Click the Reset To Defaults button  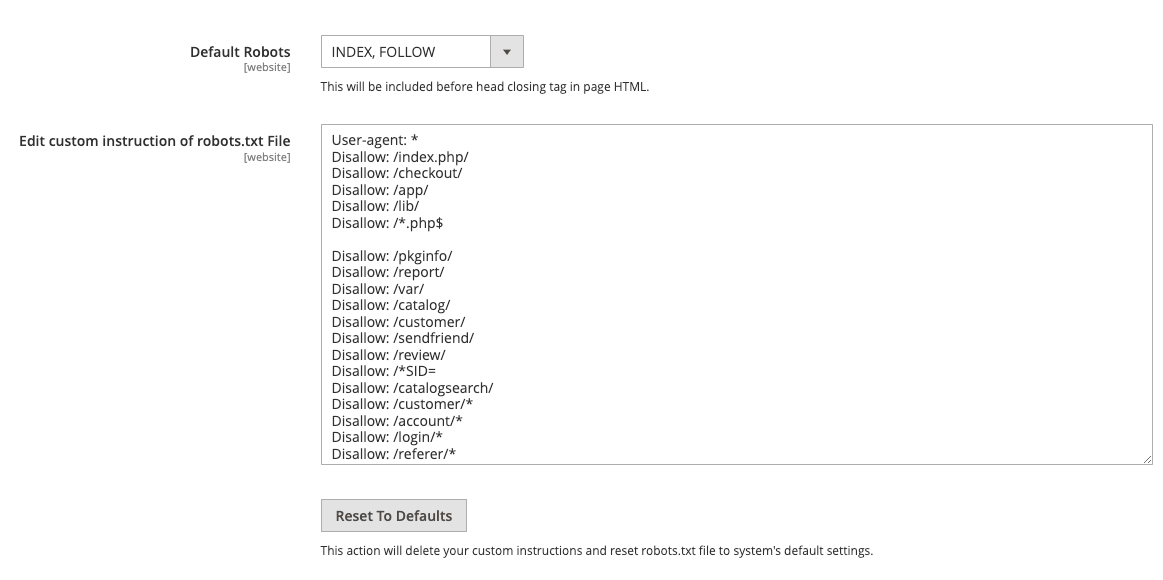point(393,515)
